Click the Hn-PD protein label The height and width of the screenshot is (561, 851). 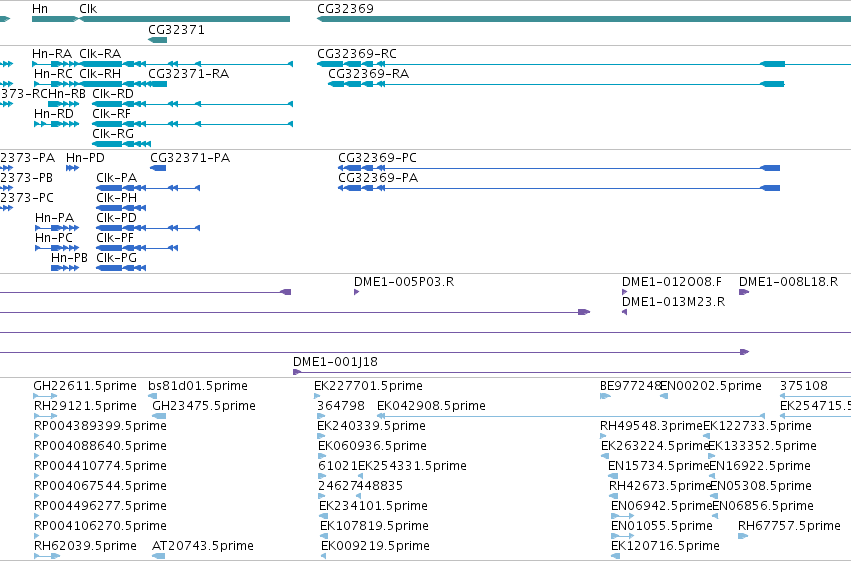(85, 158)
